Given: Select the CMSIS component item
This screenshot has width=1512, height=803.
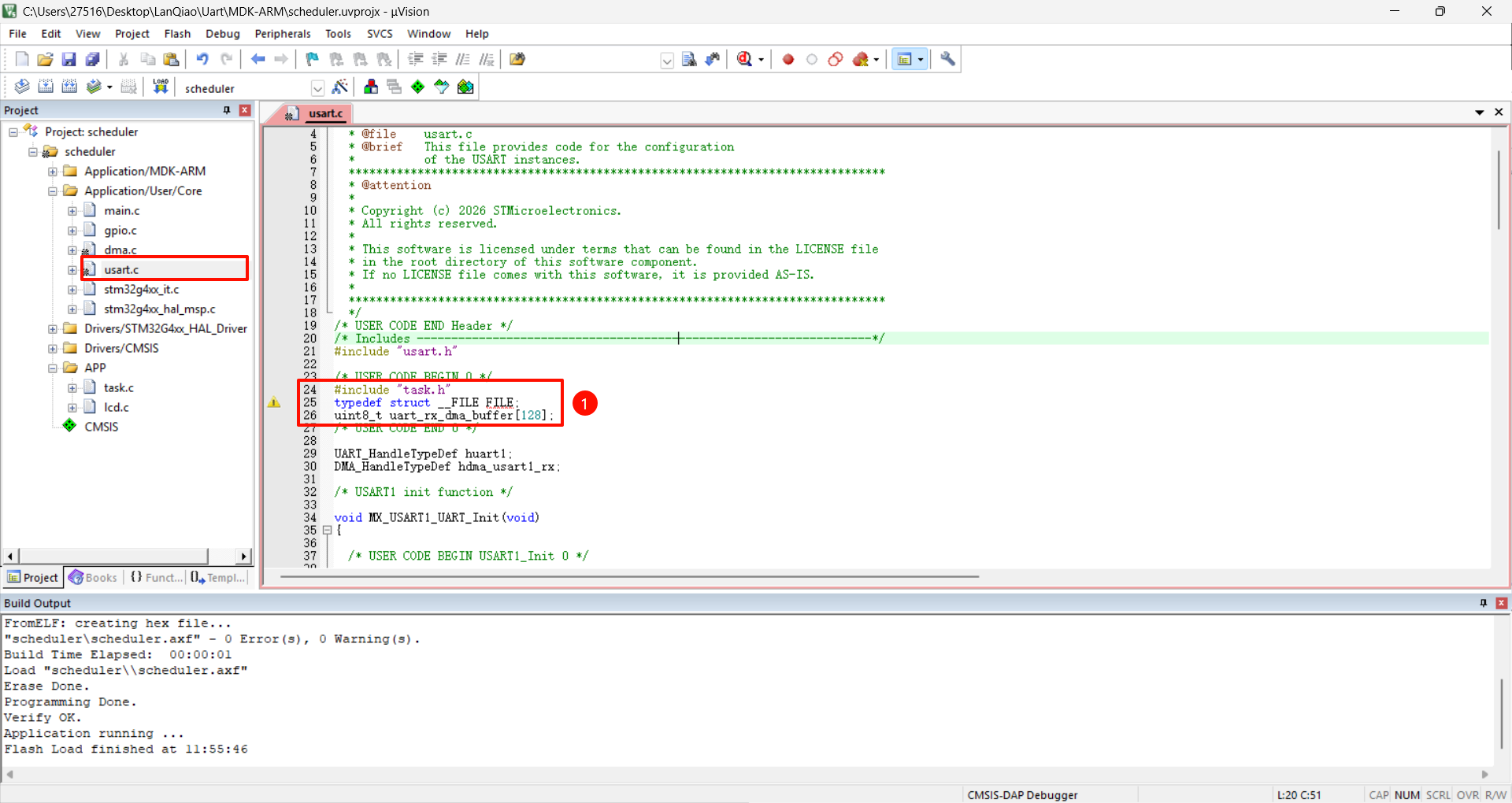Looking at the screenshot, I should pyautogui.click(x=101, y=427).
